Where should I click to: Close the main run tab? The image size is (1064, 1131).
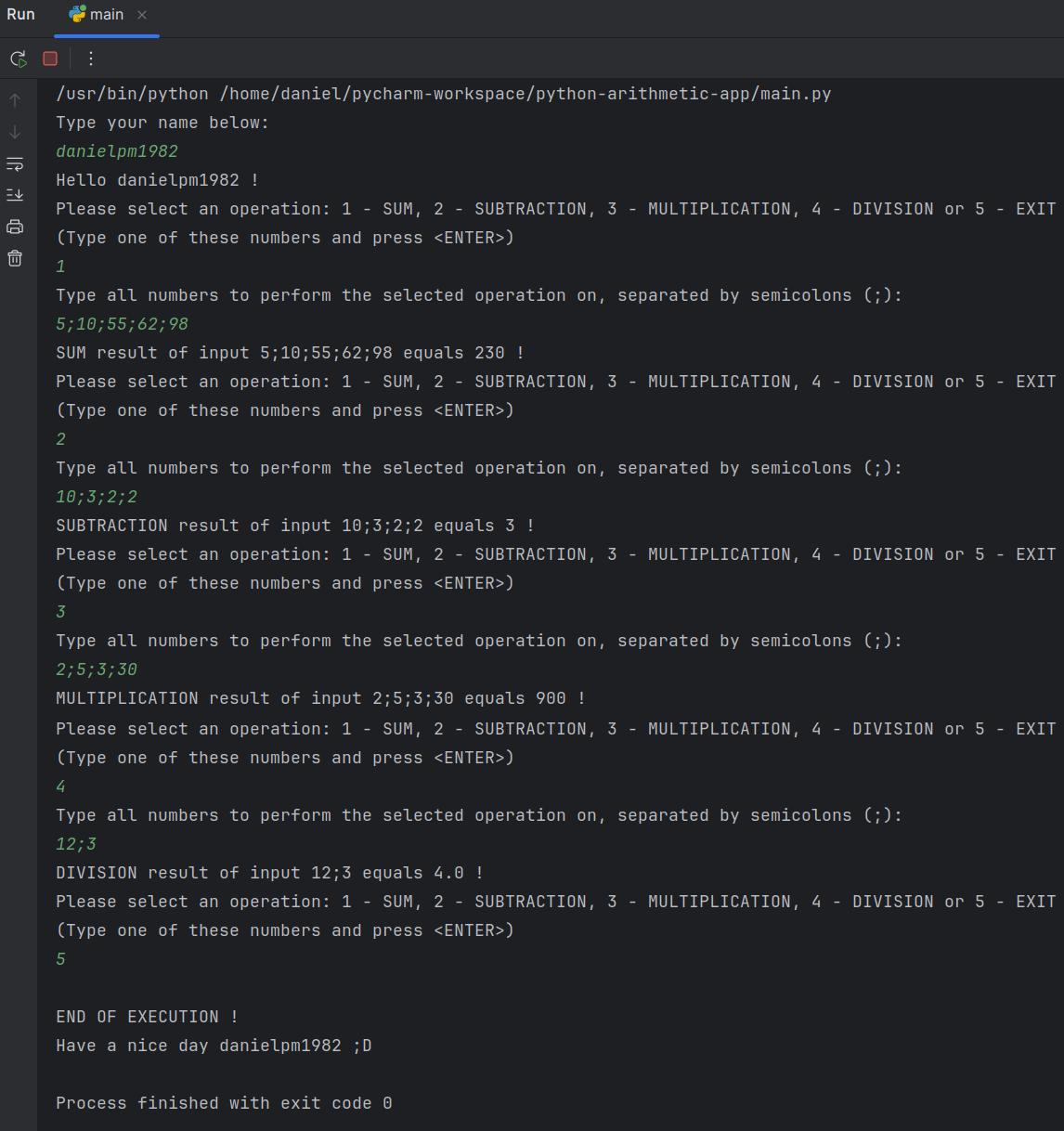tap(142, 15)
